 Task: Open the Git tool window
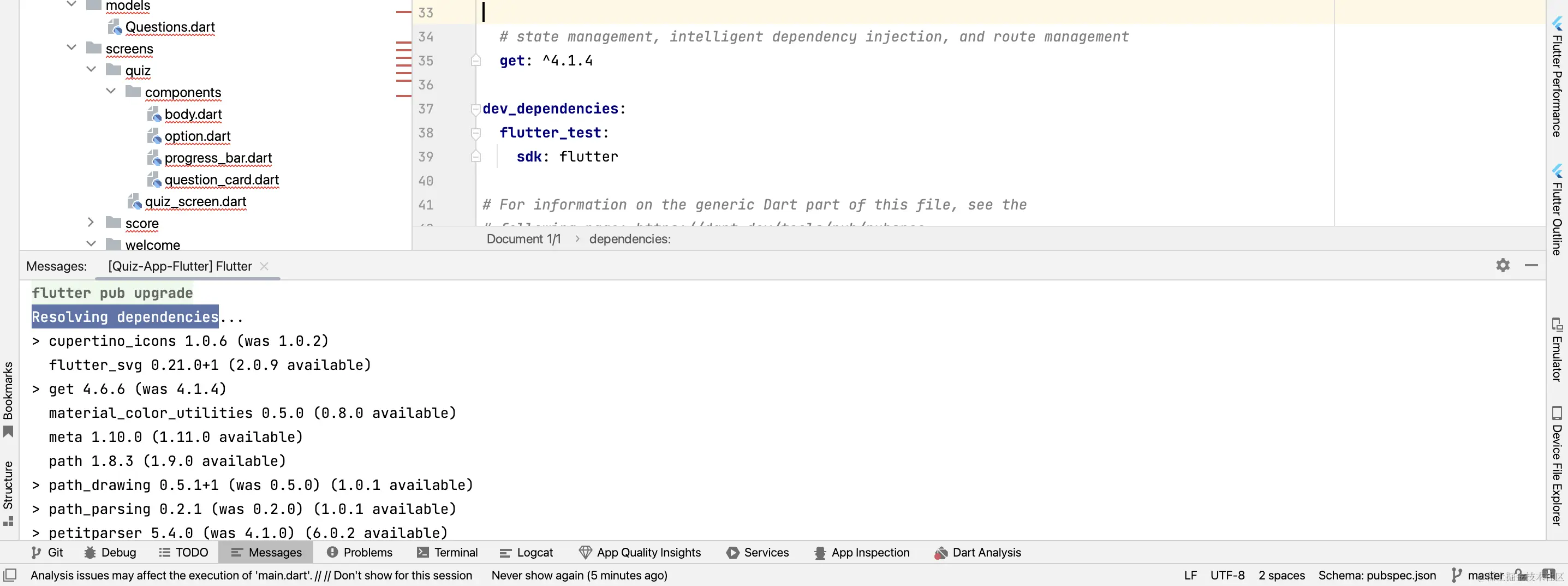pyautogui.click(x=47, y=553)
